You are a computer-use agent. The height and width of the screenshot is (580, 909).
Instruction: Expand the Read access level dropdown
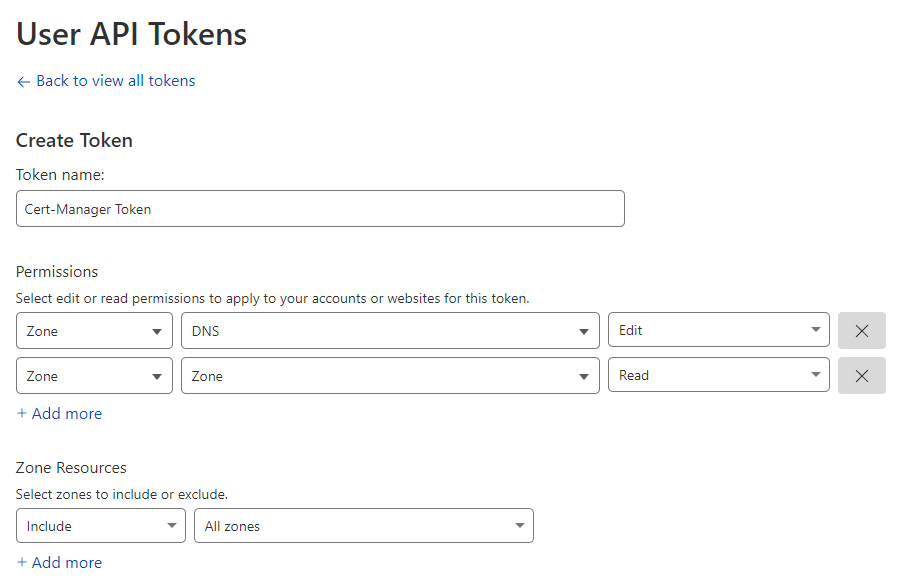click(x=718, y=376)
